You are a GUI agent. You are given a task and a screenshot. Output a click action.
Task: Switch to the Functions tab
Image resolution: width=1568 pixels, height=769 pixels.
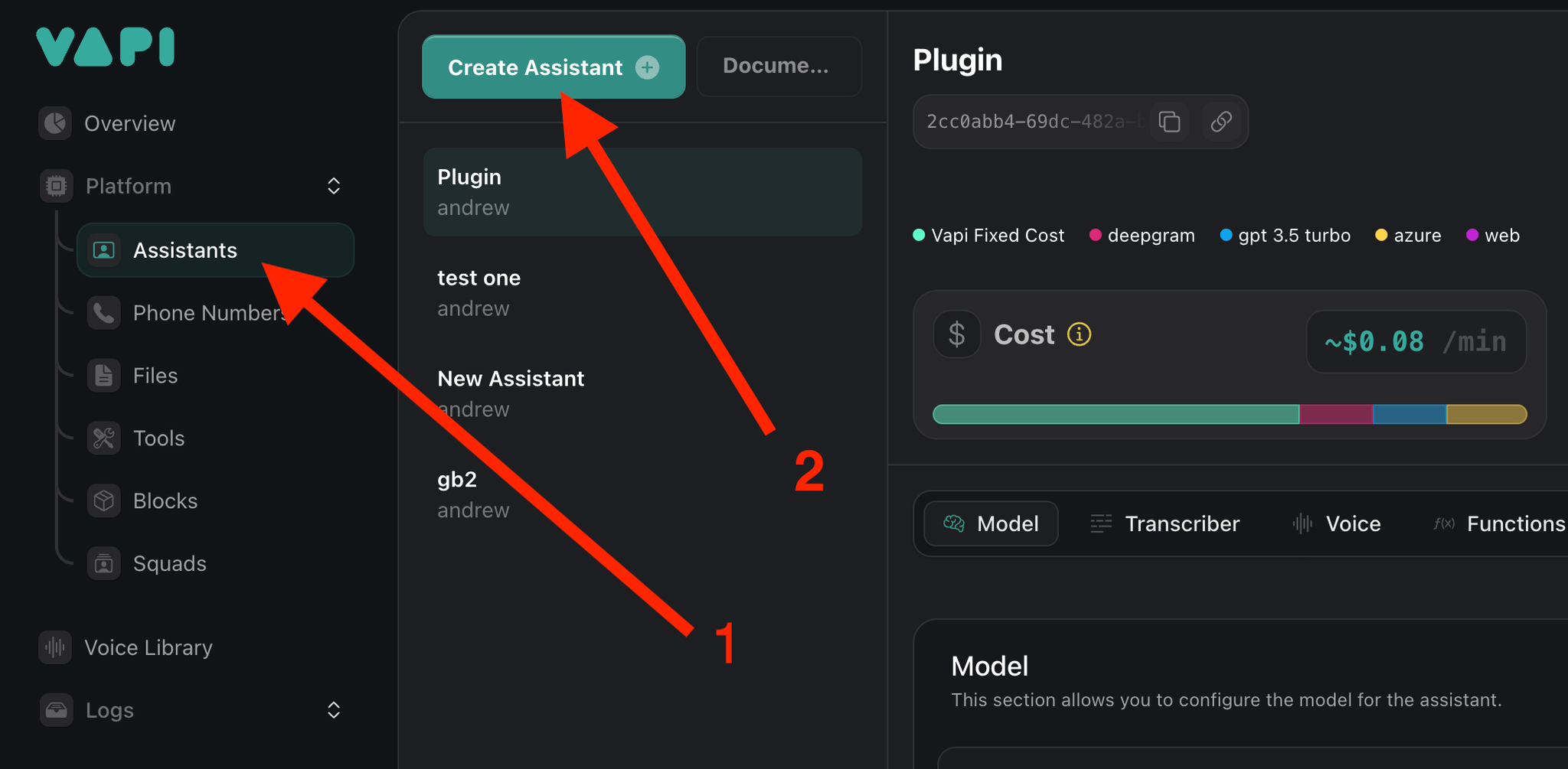[x=1499, y=523]
